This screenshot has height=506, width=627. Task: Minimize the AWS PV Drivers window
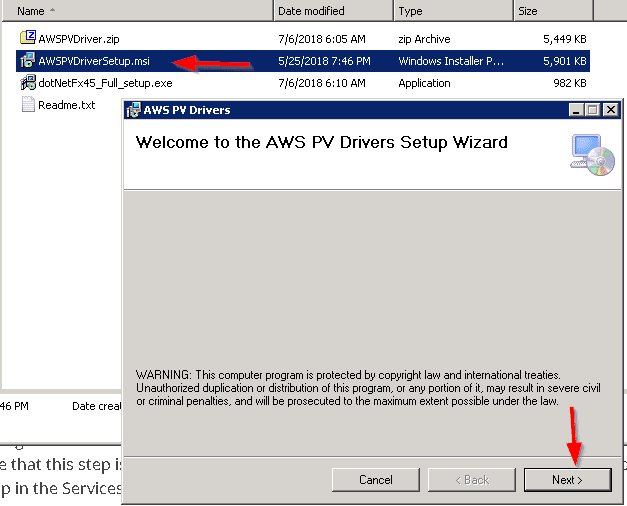click(x=576, y=110)
